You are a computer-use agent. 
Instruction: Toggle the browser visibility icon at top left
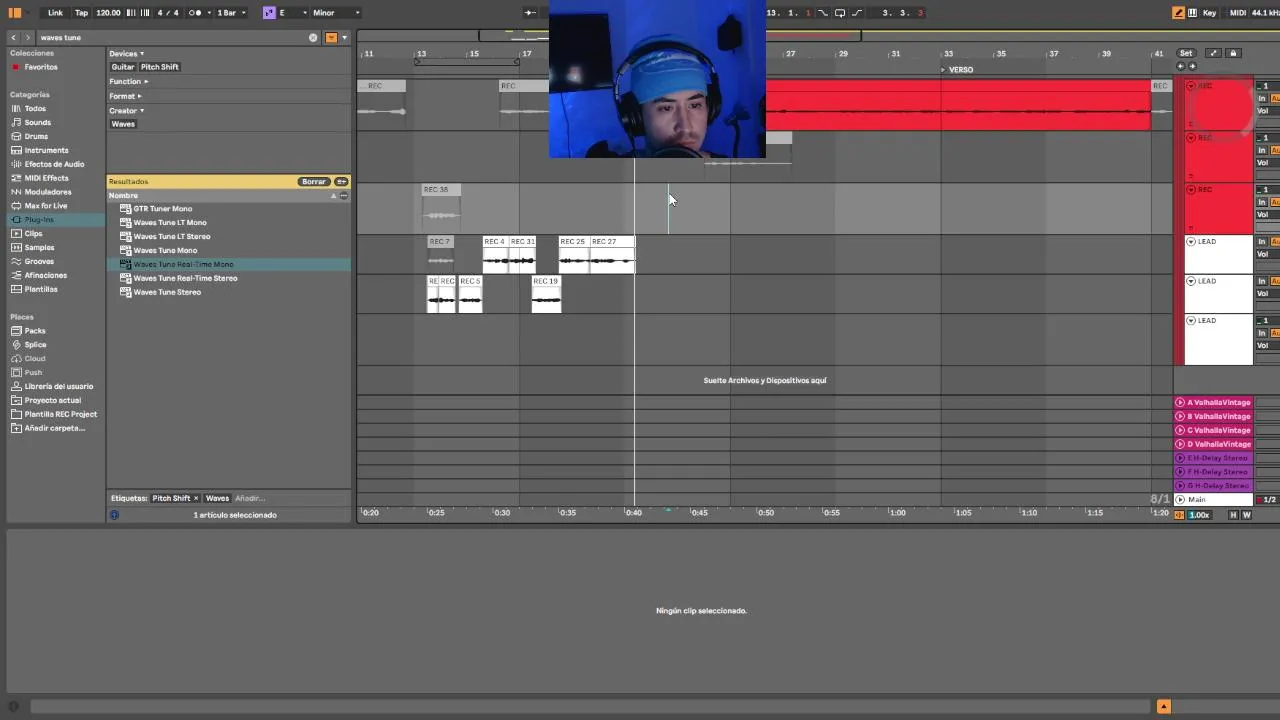(x=15, y=13)
